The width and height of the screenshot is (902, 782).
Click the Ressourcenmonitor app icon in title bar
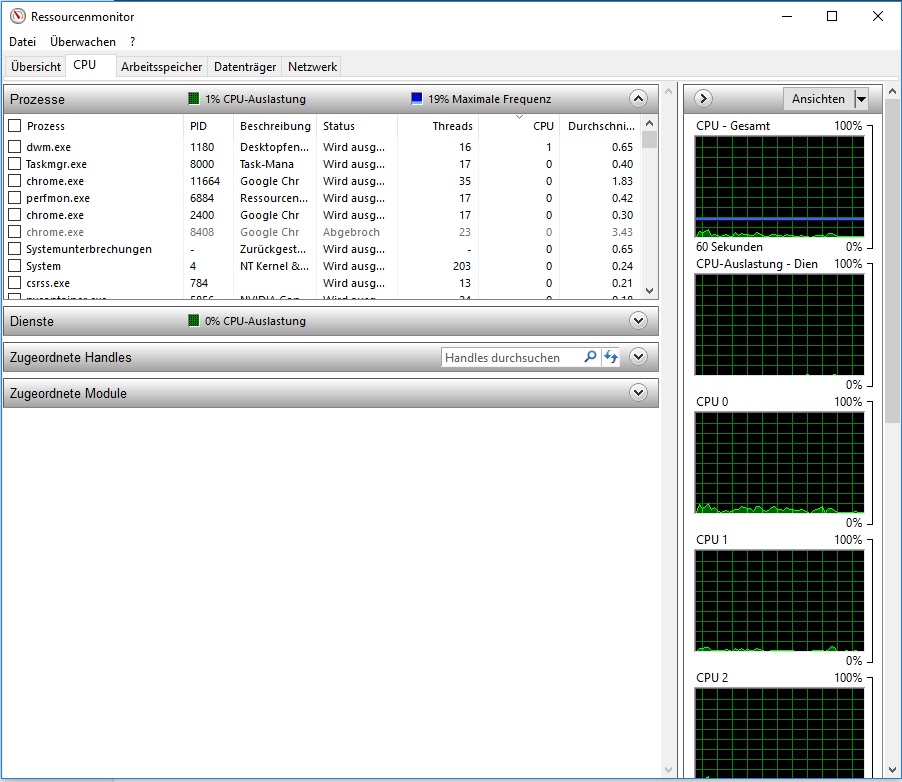(16, 17)
